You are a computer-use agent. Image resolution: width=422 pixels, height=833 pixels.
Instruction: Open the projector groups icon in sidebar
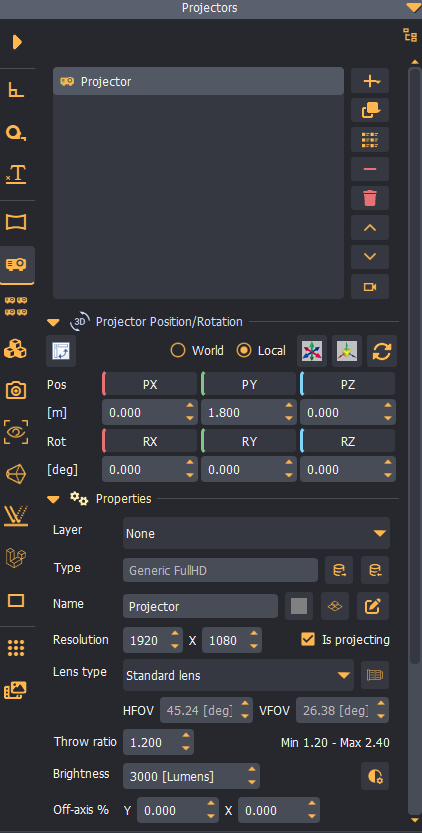[16, 306]
